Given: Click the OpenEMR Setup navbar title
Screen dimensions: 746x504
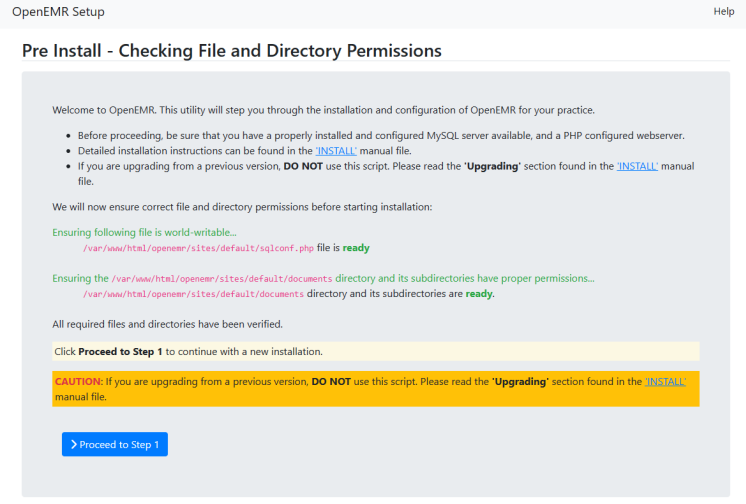Looking at the screenshot, I should coord(58,12).
